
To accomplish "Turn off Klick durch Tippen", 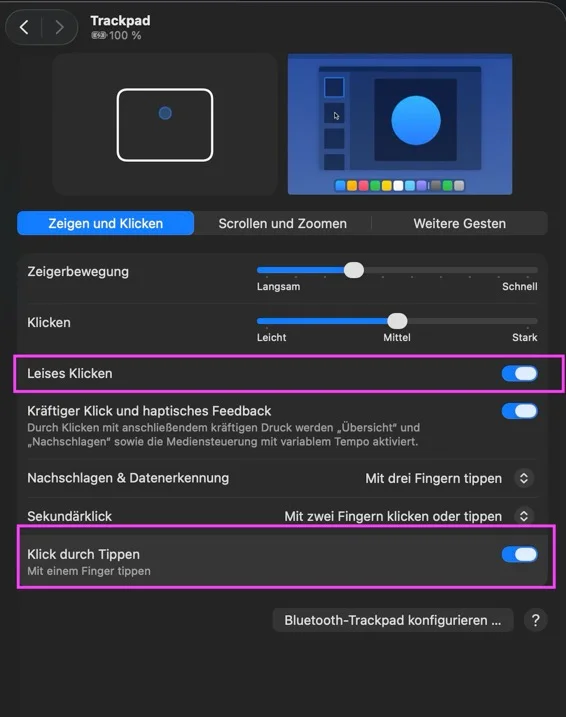I will [519, 554].
